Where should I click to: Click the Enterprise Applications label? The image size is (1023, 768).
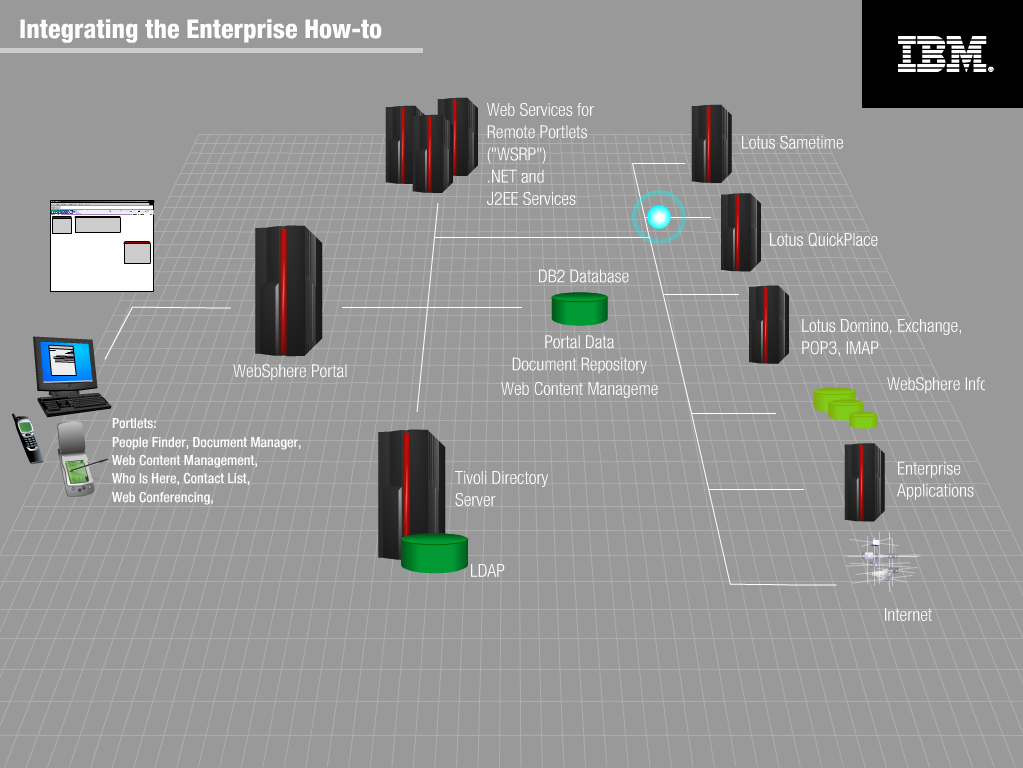click(936, 480)
